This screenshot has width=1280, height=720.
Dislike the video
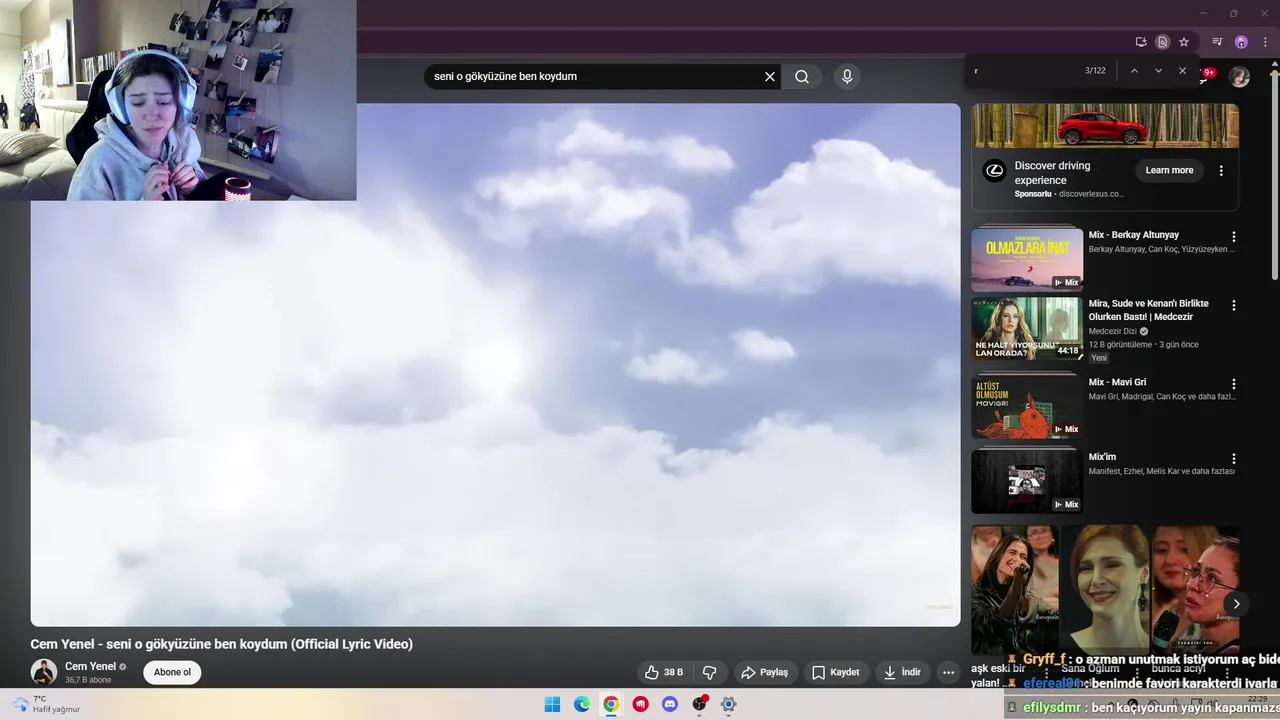pos(710,672)
